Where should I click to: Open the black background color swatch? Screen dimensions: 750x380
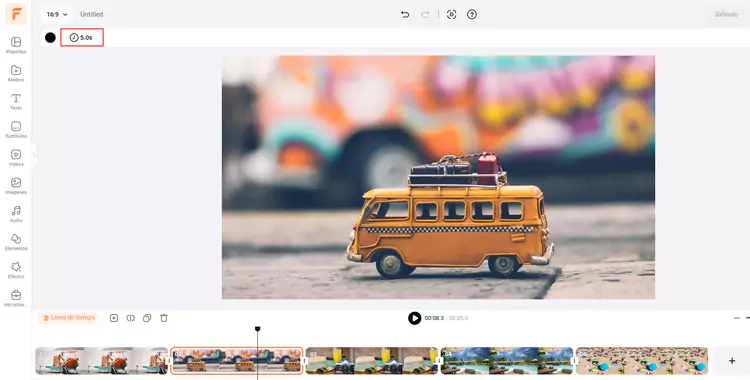tap(50, 37)
